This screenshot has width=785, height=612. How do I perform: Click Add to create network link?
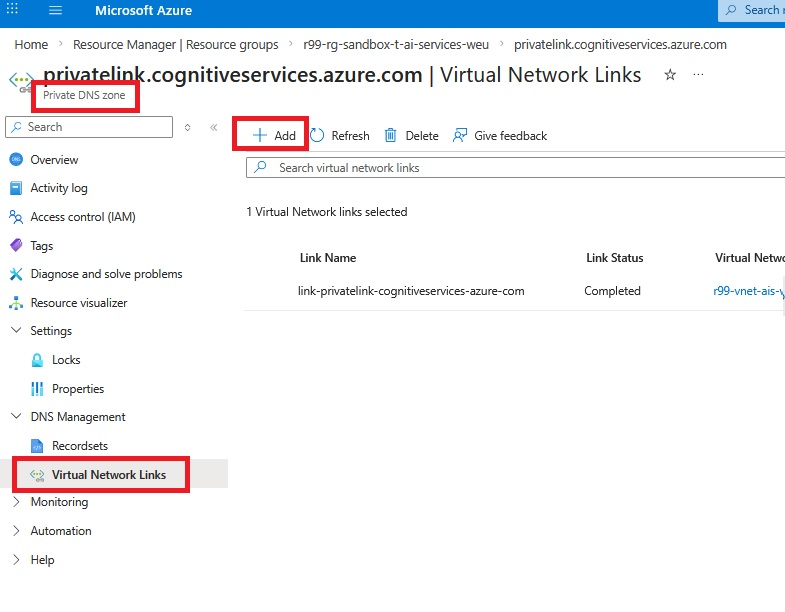(x=274, y=135)
